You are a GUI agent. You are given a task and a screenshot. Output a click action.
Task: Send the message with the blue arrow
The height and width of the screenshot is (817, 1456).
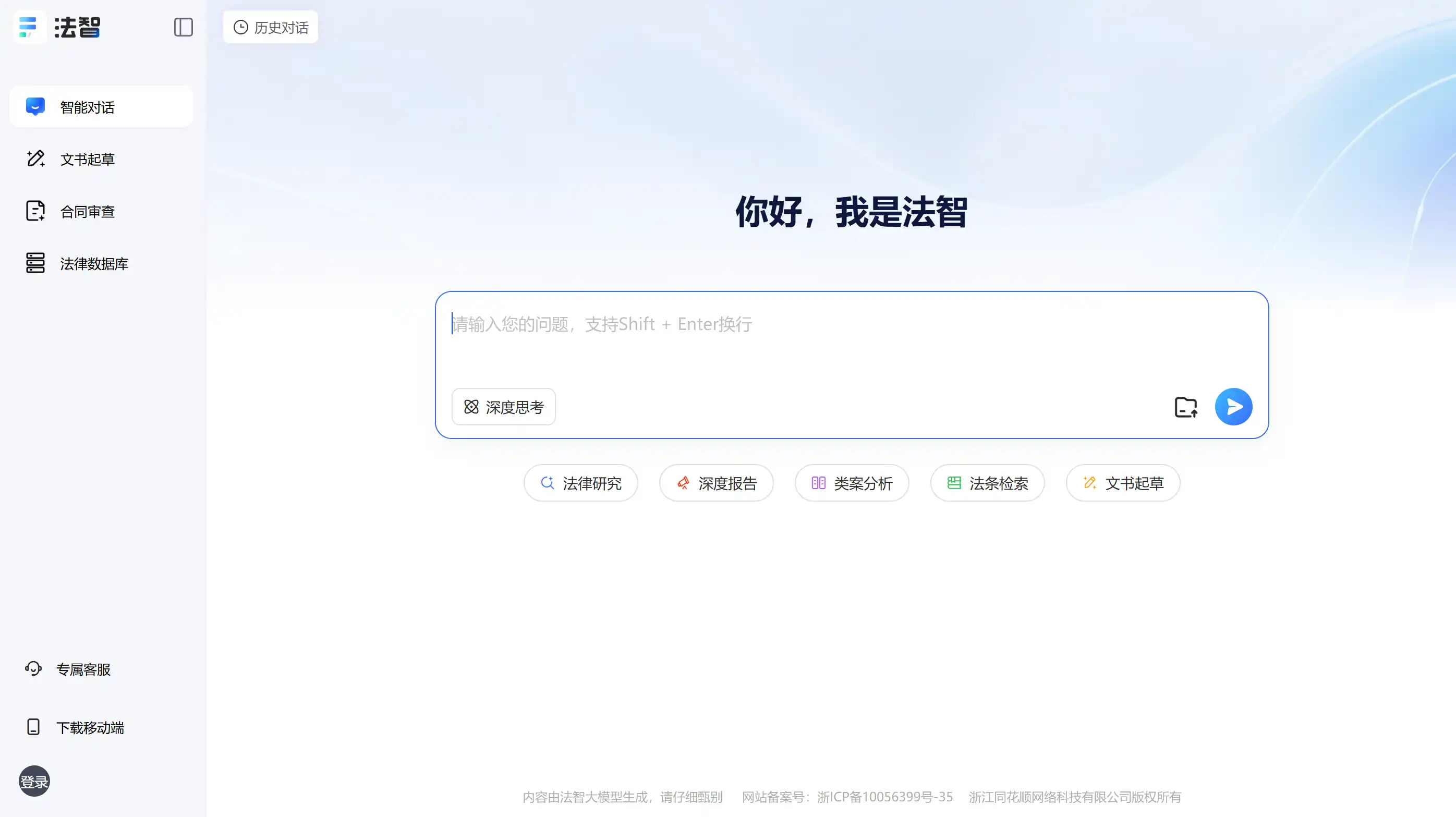pyautogui.click(x=1233, y=407)
